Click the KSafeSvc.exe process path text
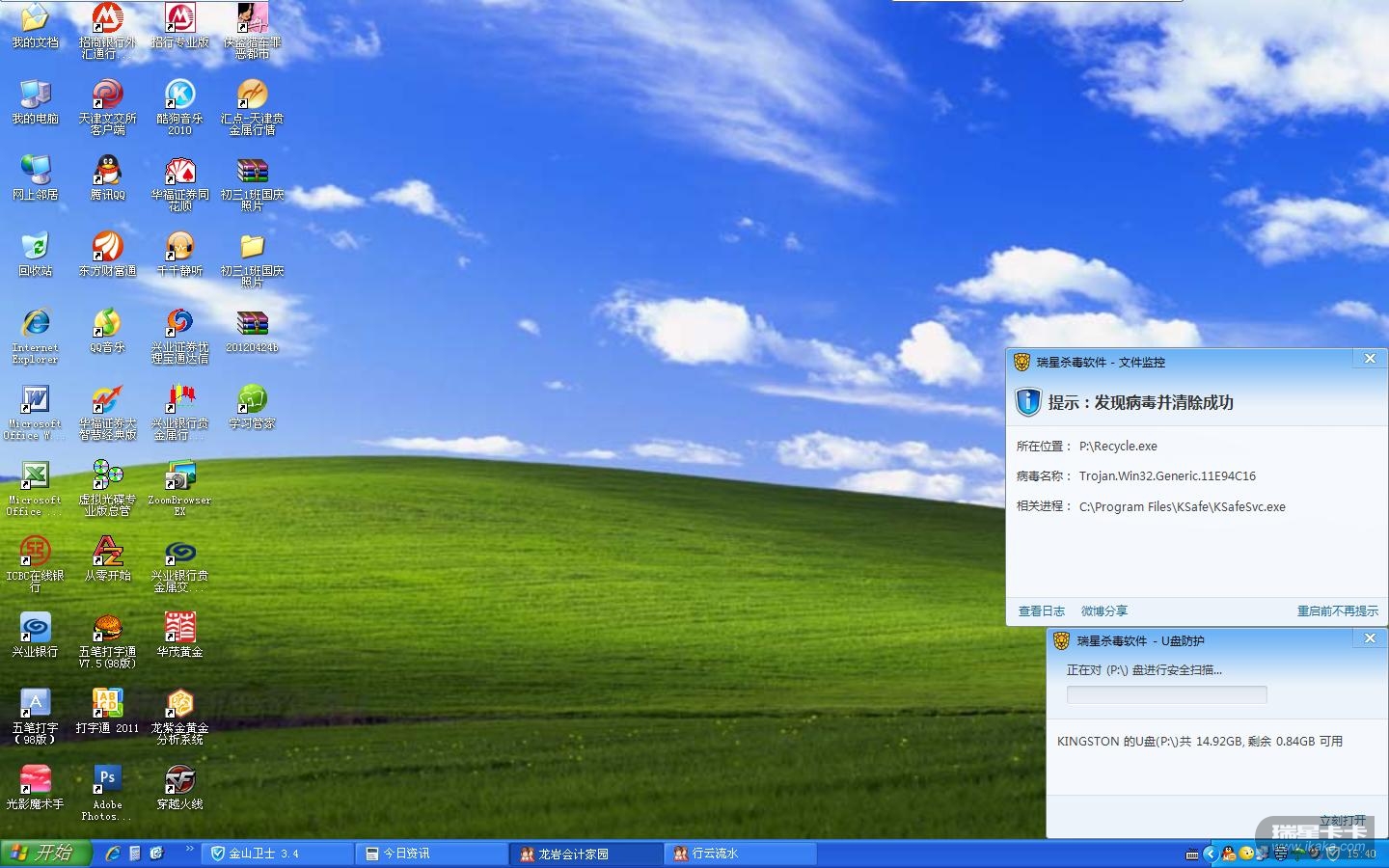1389x868 pixels. tap(1183, 507)
